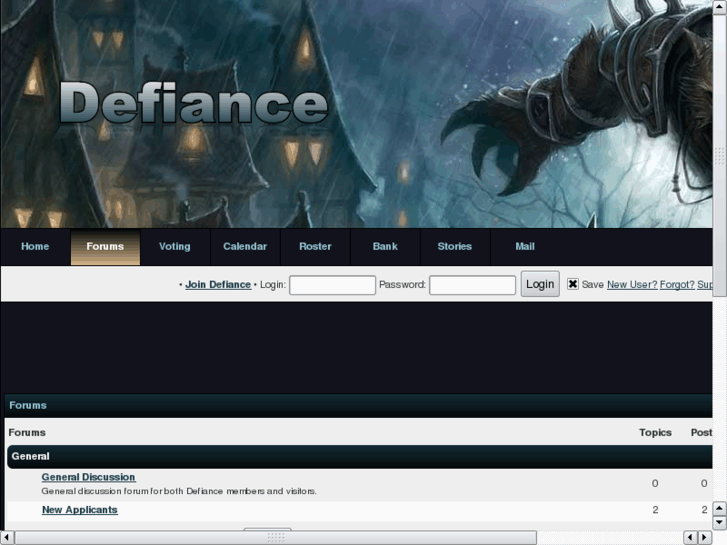Click the vertical scrollbar thumb

pos(720,155)
